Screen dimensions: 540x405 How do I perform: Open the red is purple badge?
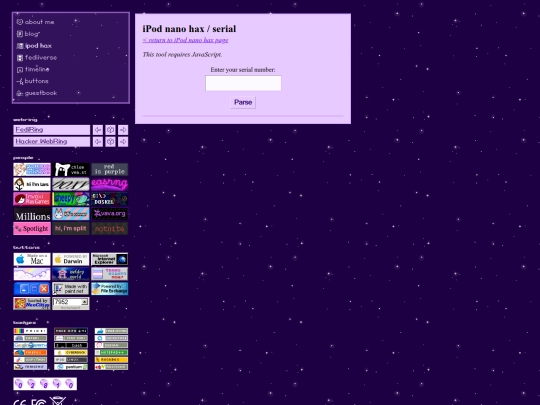click(110, 169)
